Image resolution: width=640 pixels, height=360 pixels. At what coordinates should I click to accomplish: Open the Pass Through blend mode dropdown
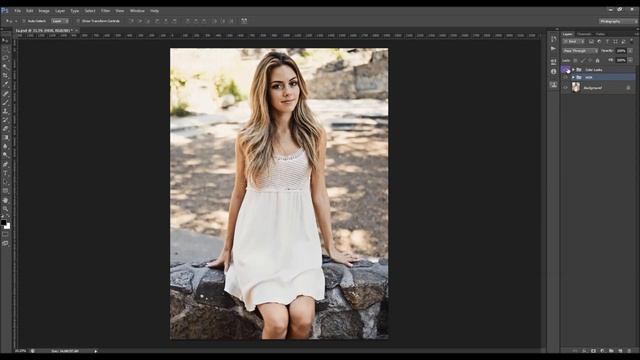(x=580, y=51)
